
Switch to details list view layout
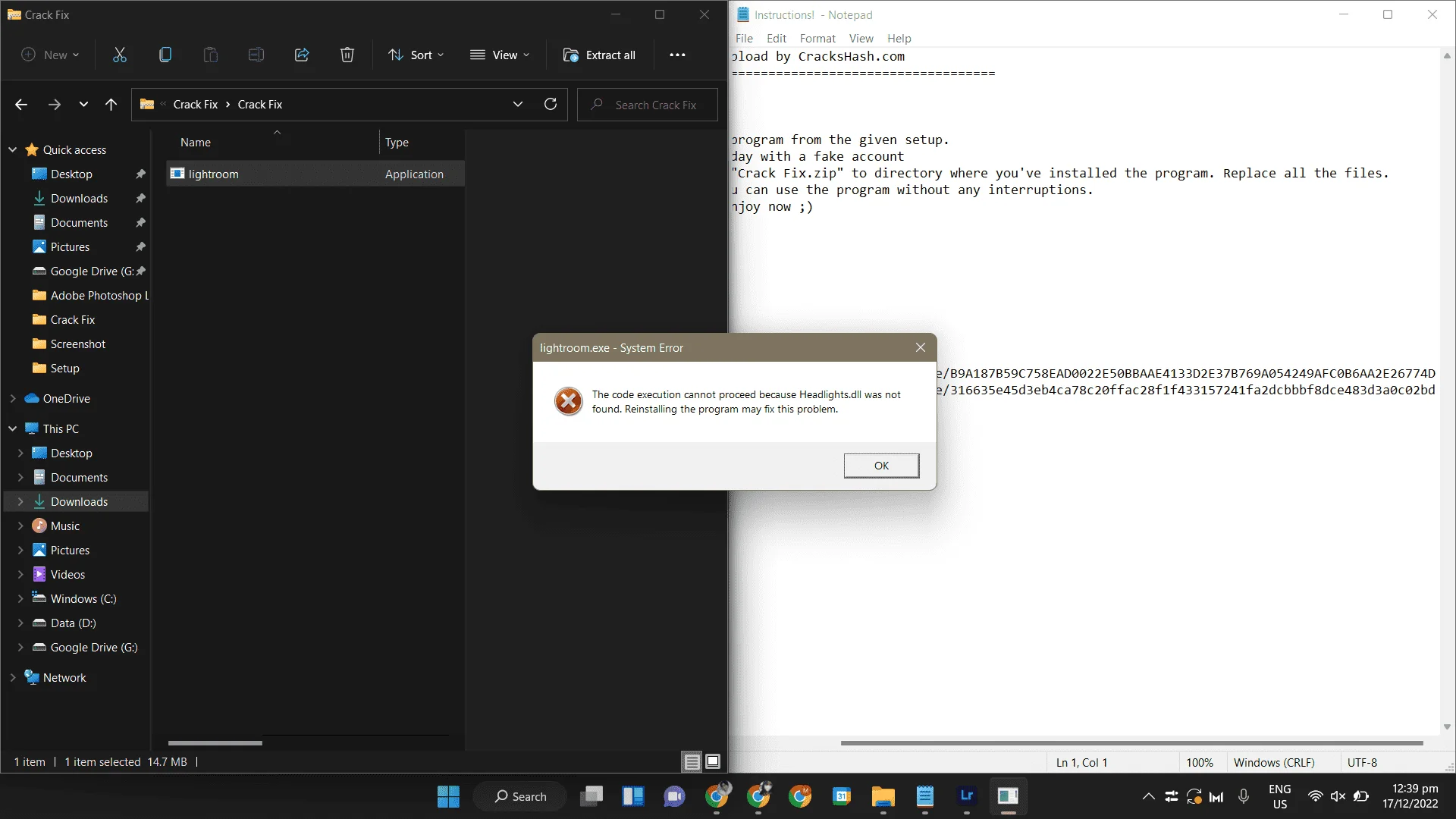tap(692, 761)
